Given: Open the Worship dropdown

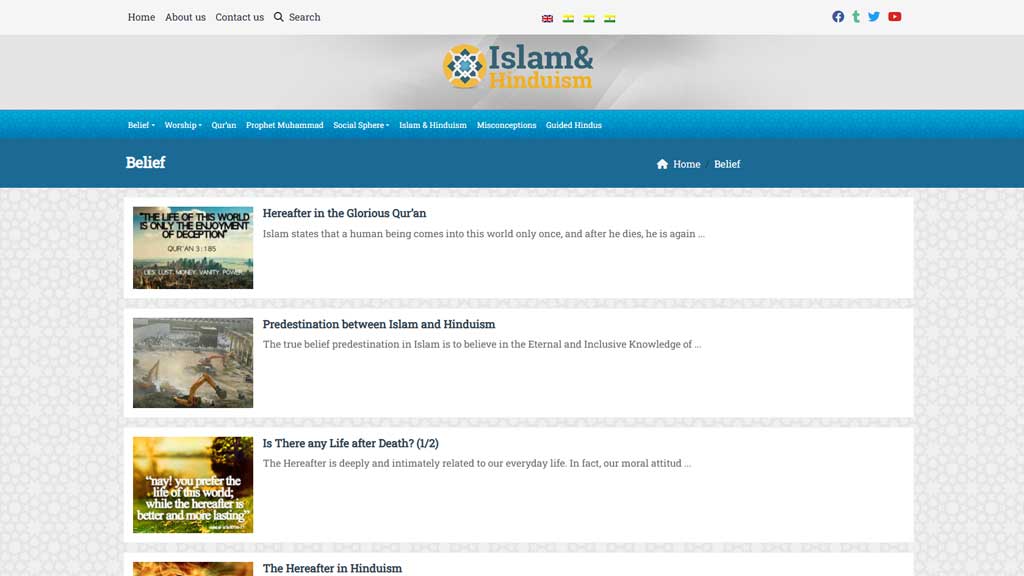Looking at the screenshot, I should [182, 125].
